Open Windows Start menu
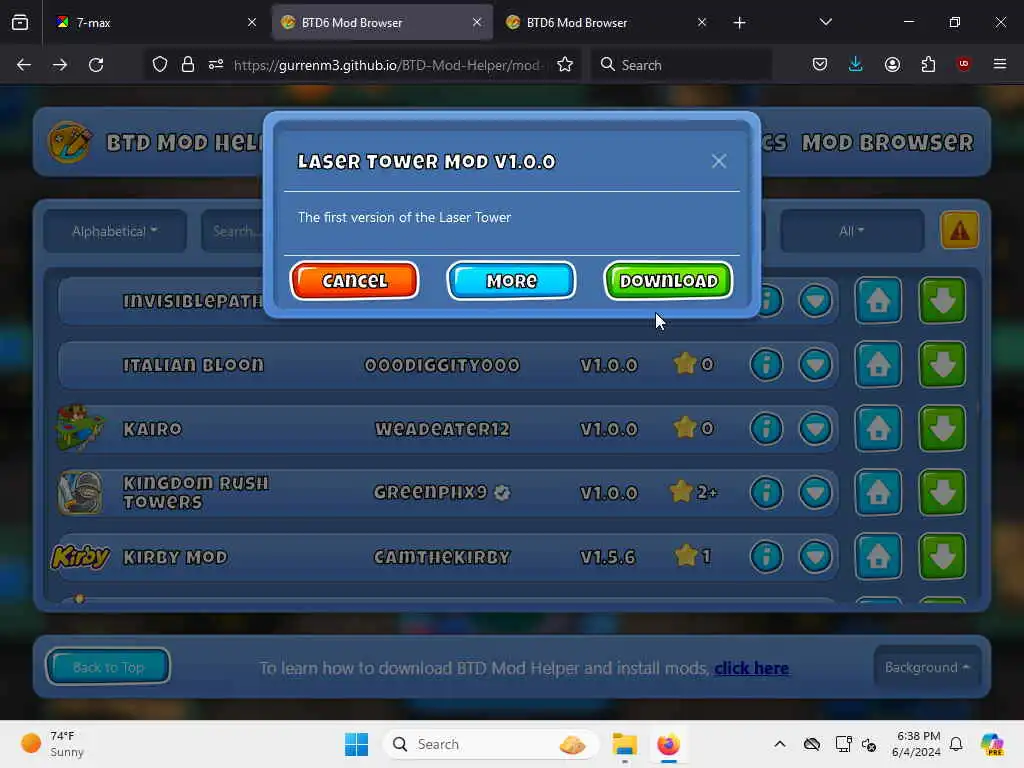Viewport: 1024px width, 768px height. (x=357, y=744)
